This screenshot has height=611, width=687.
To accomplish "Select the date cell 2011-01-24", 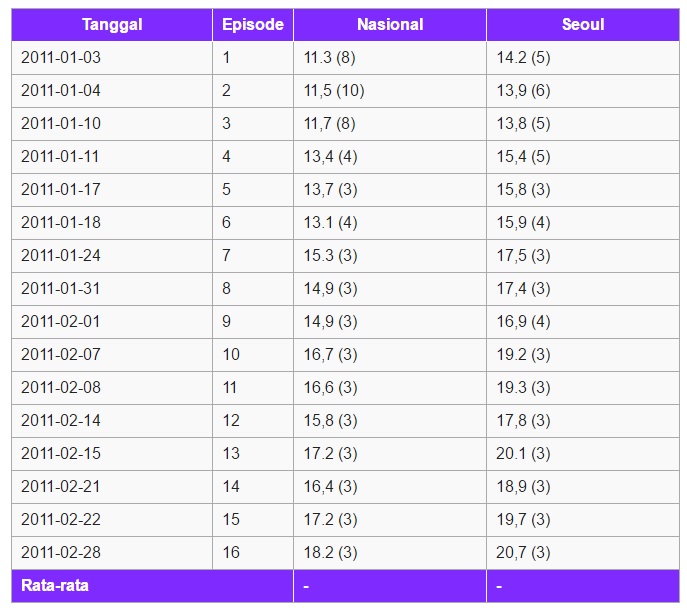I will [x=112, y=256].
